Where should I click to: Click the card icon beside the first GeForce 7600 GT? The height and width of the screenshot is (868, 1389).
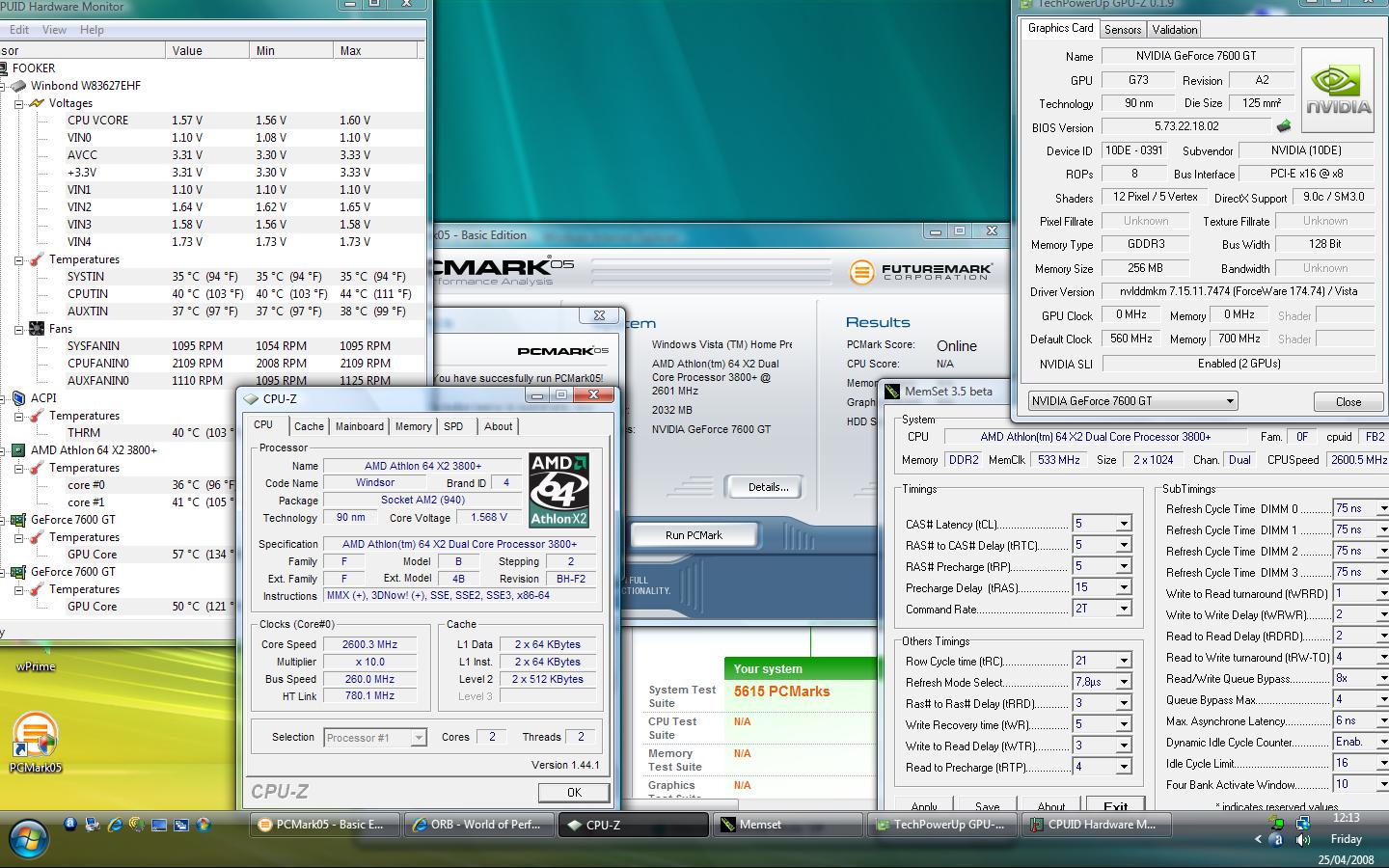click(x=18, y=520)
